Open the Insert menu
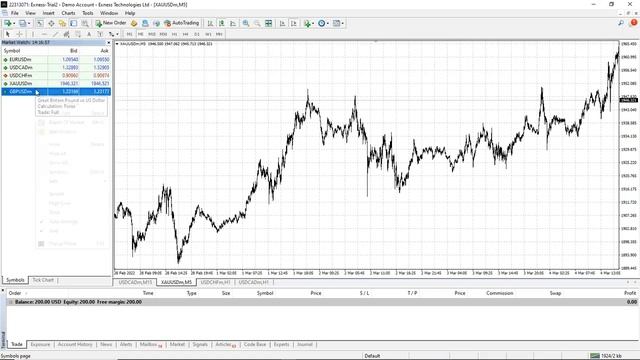 48,13
